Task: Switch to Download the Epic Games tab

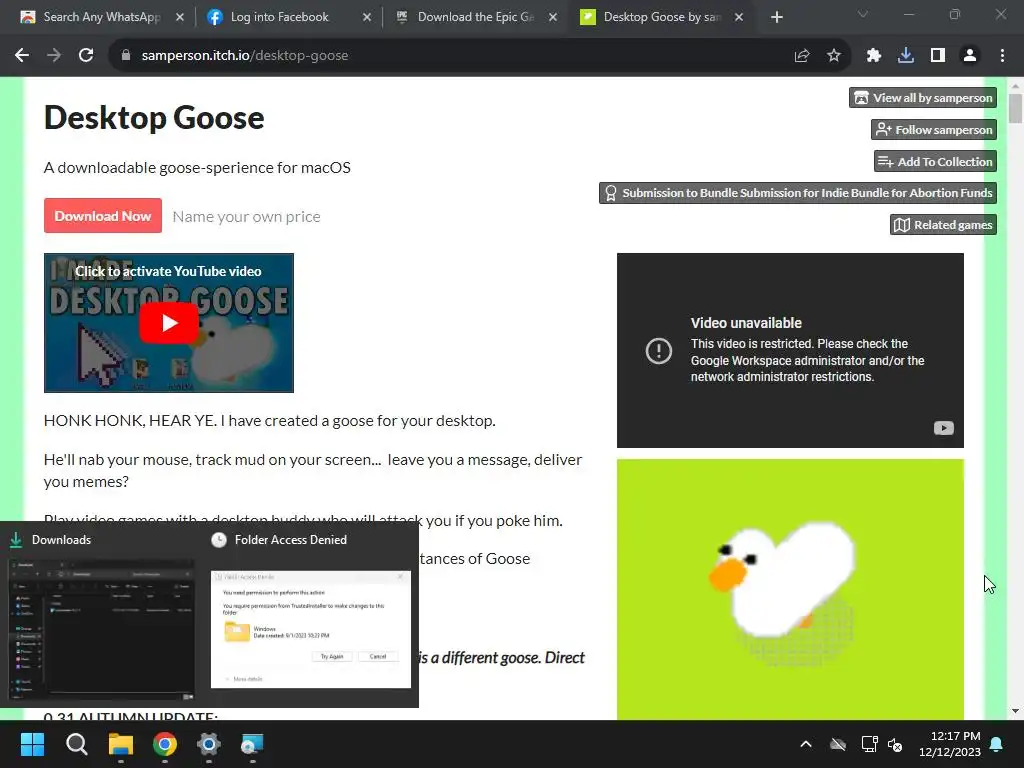Action: tap(475, 17)
